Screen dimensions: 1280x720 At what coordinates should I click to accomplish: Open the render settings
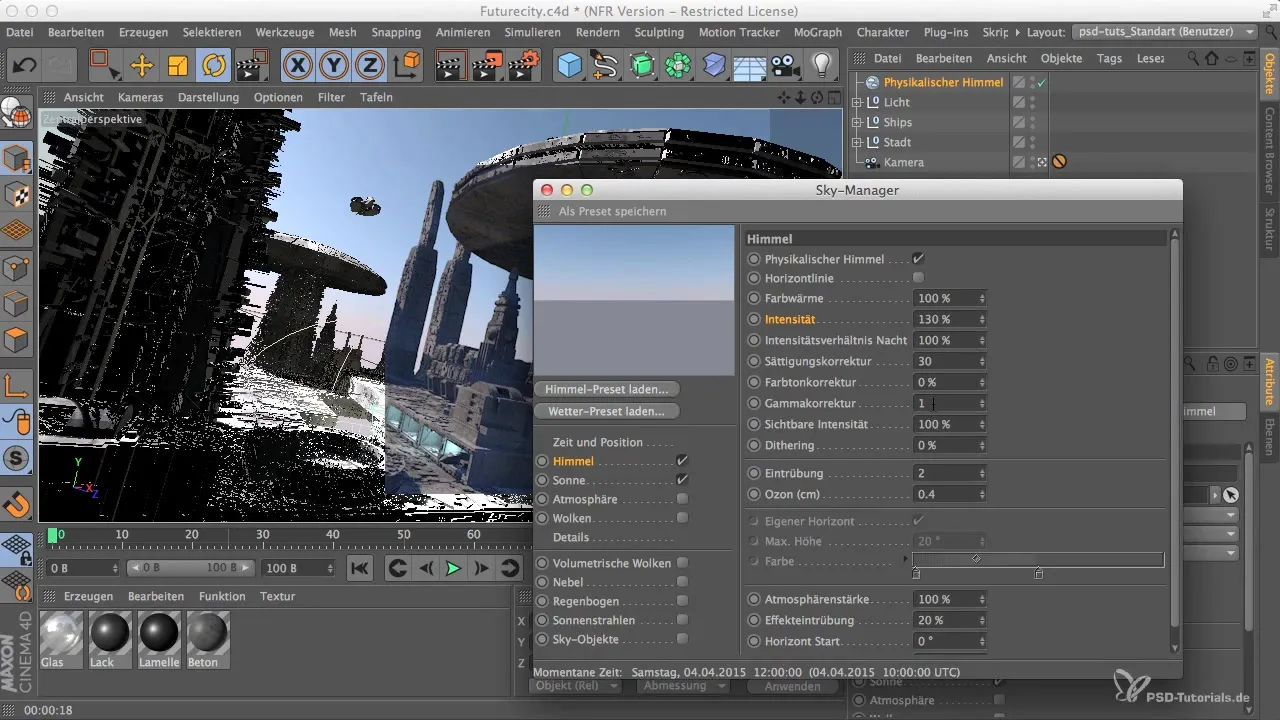[523, 66]
